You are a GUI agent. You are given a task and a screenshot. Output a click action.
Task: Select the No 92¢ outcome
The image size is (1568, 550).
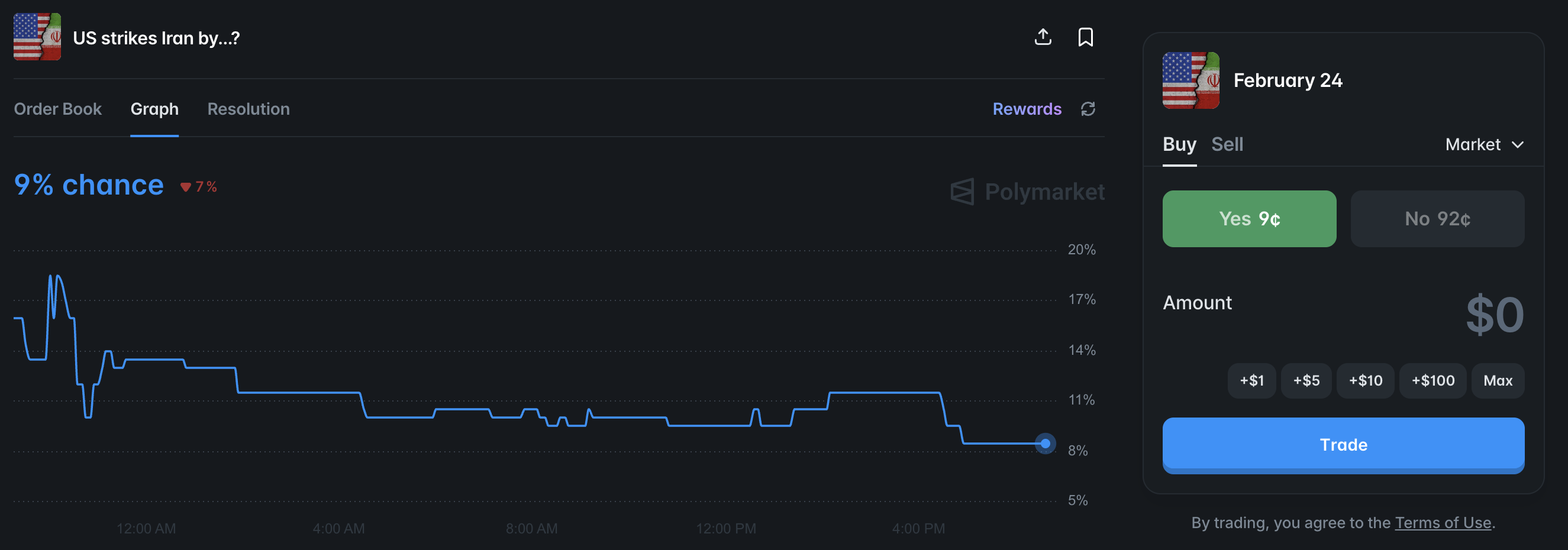(1437, 218)
